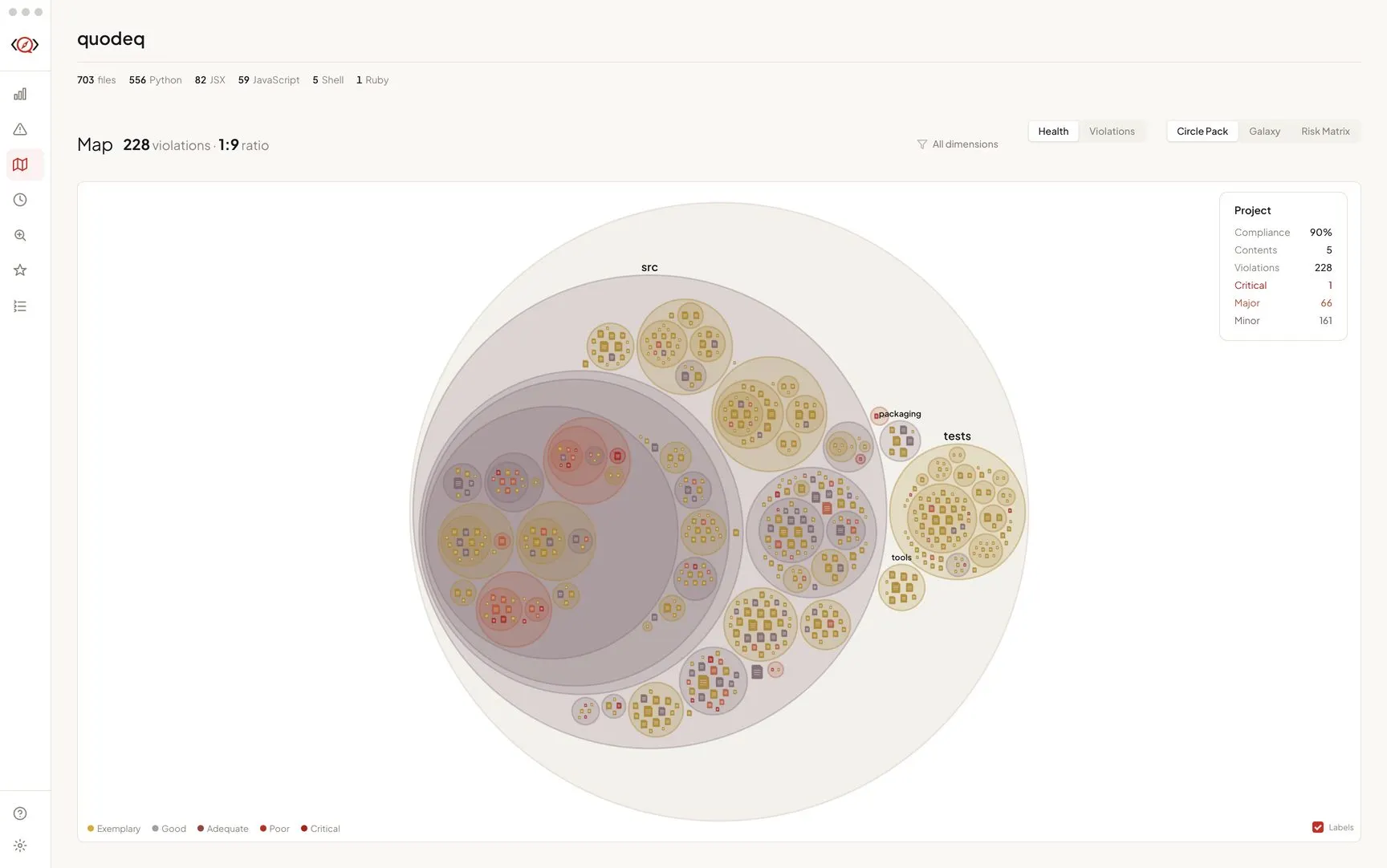1387x868 pixels.
Task: Open settings gear icon
Action: (20, 846)
